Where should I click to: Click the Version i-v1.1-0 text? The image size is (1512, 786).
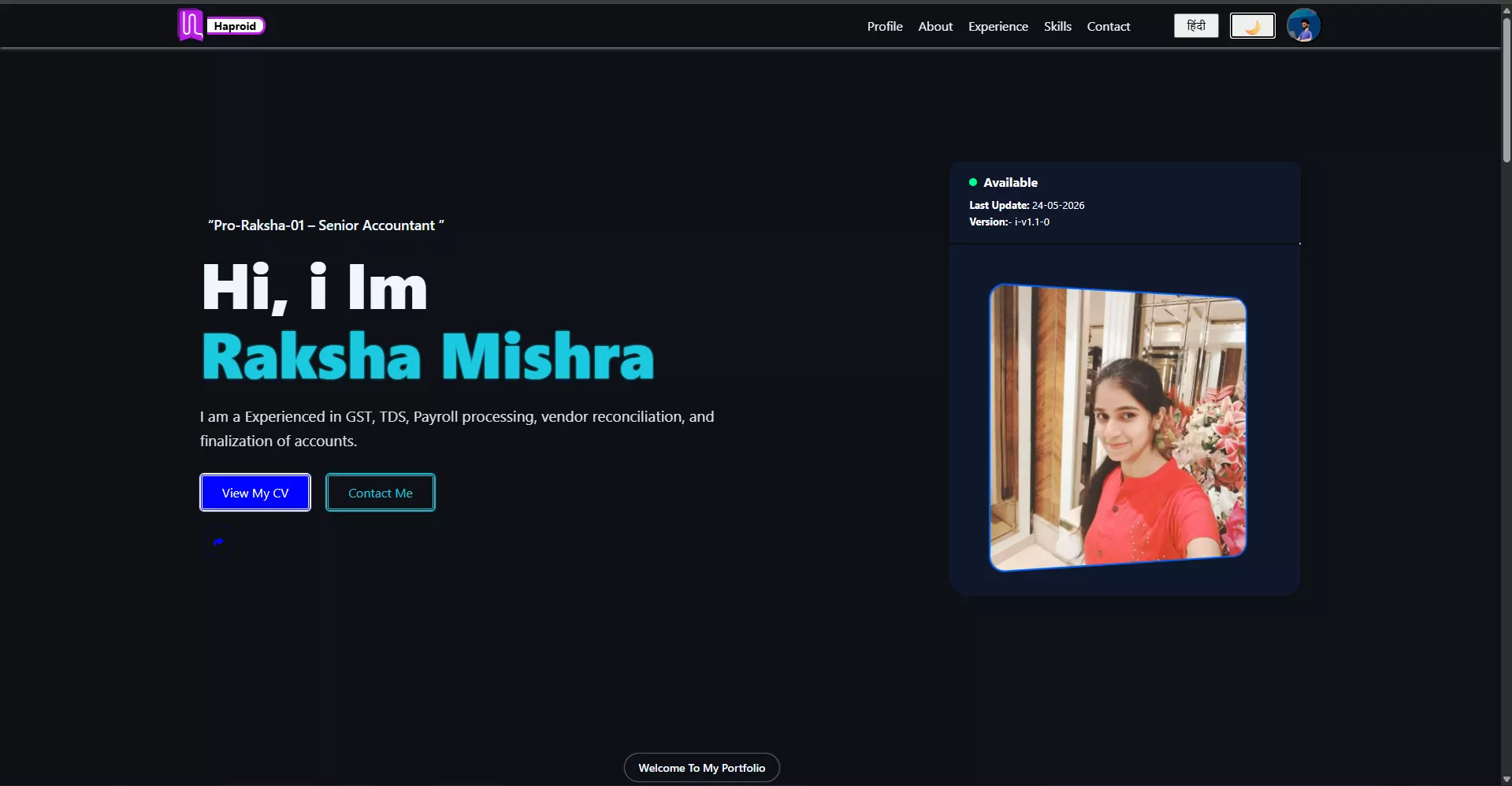coord(1009,222)
